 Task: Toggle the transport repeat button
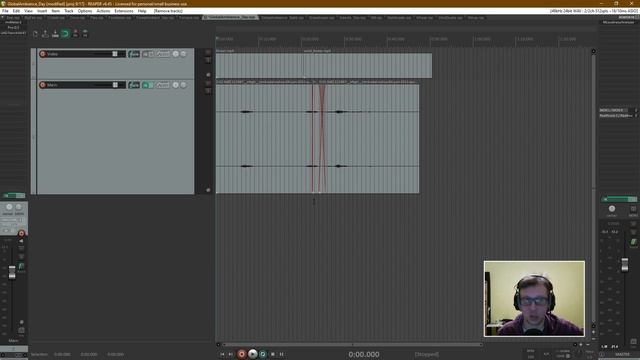point(263,354)
